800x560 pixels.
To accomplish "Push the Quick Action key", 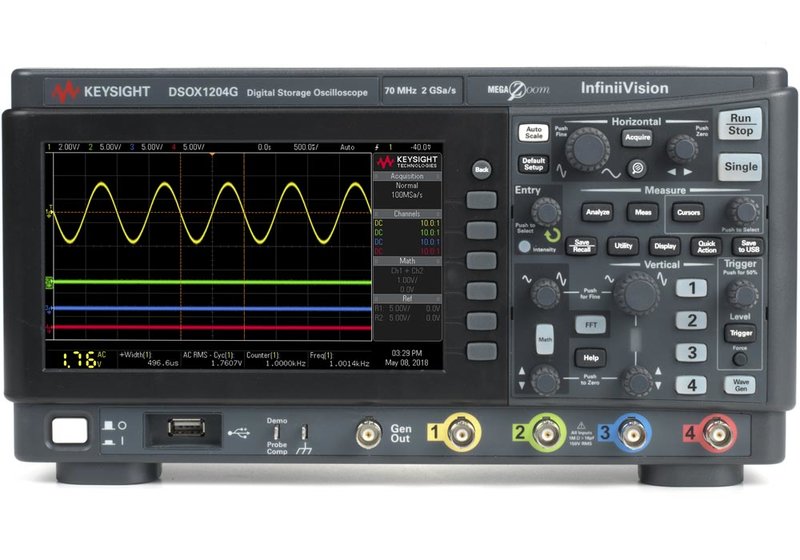I will coord(707,246).
